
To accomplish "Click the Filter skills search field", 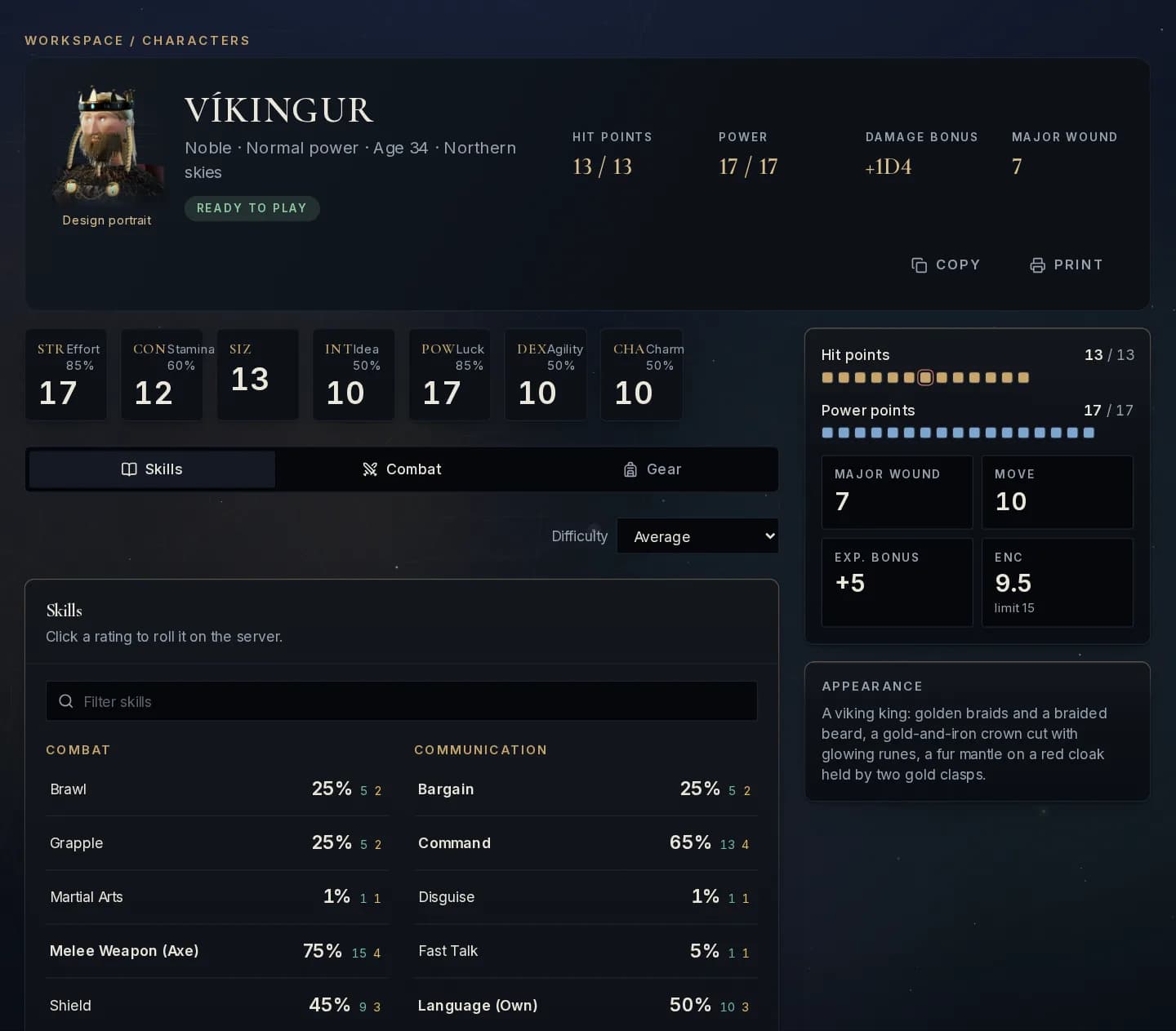I will (x=402, y=701).
